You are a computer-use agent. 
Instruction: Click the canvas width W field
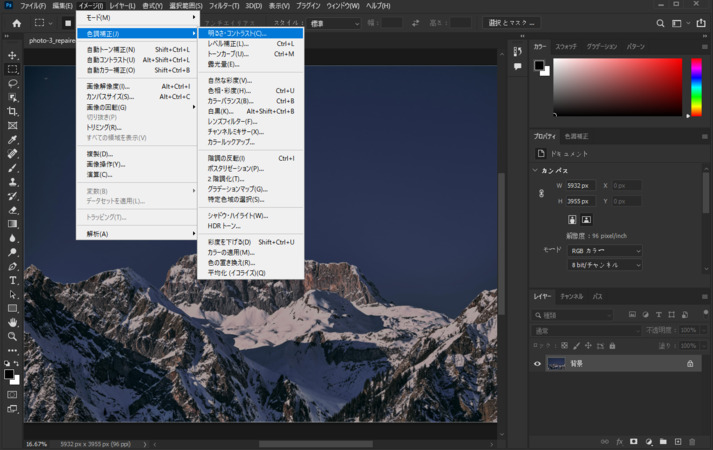[x=579, y=186]
